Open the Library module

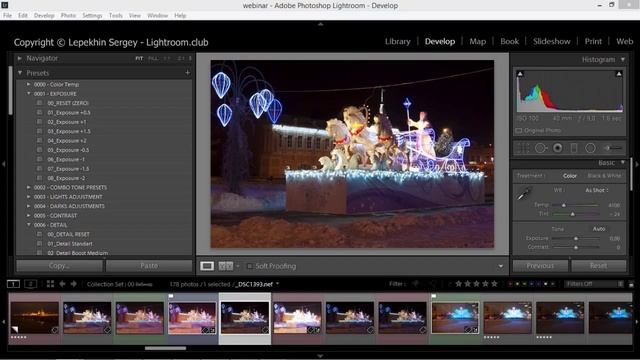398,41
